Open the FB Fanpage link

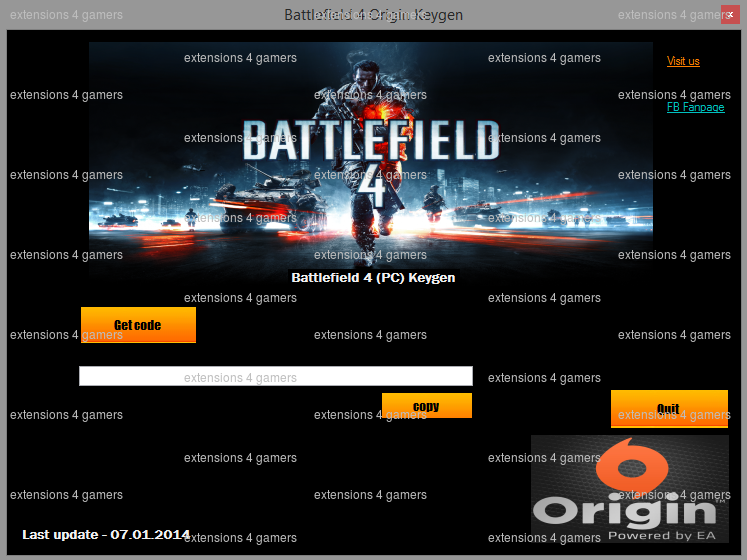(x=696, y=107)
